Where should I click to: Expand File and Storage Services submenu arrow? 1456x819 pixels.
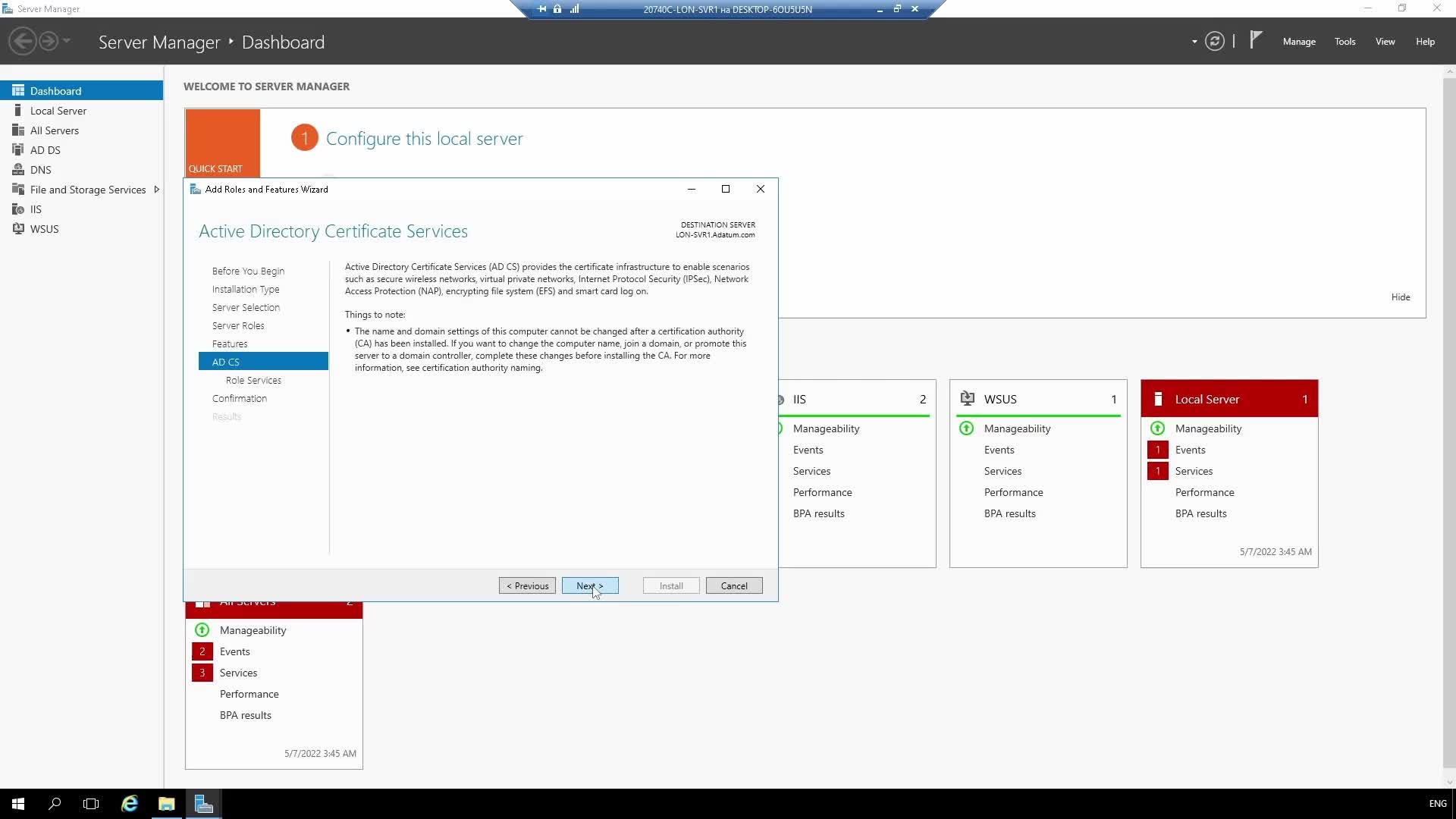(156, 189)
